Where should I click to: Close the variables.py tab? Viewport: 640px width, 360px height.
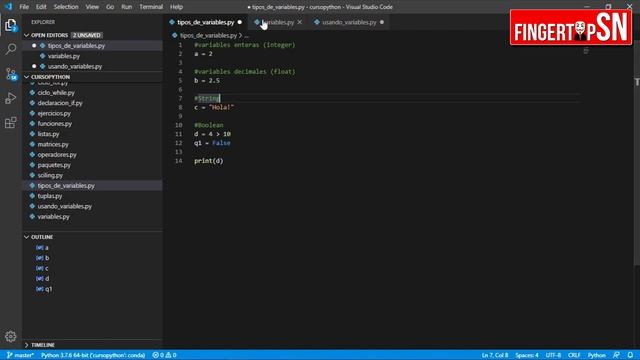pos(300,22)
